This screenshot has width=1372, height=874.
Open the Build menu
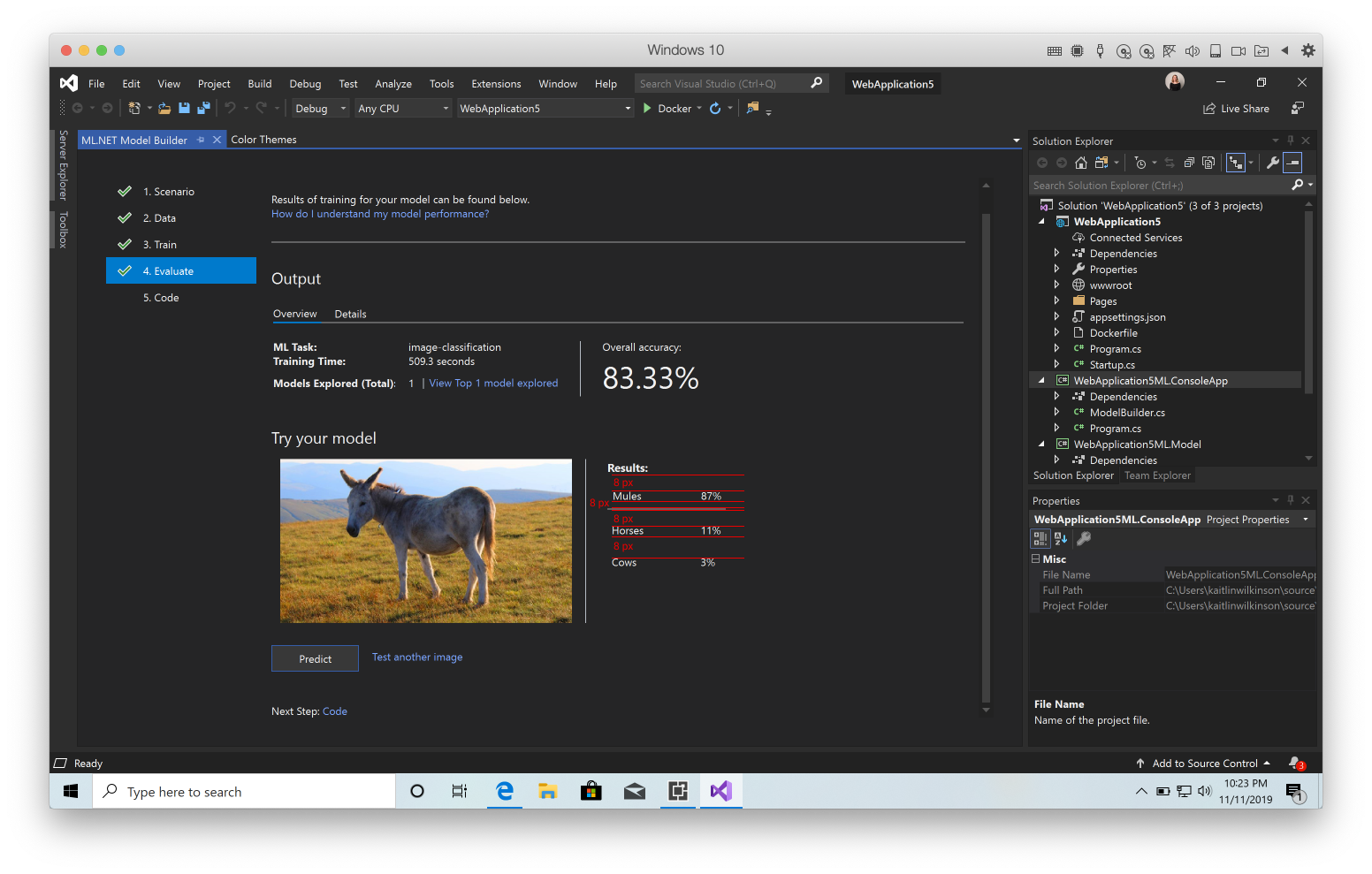259,83
